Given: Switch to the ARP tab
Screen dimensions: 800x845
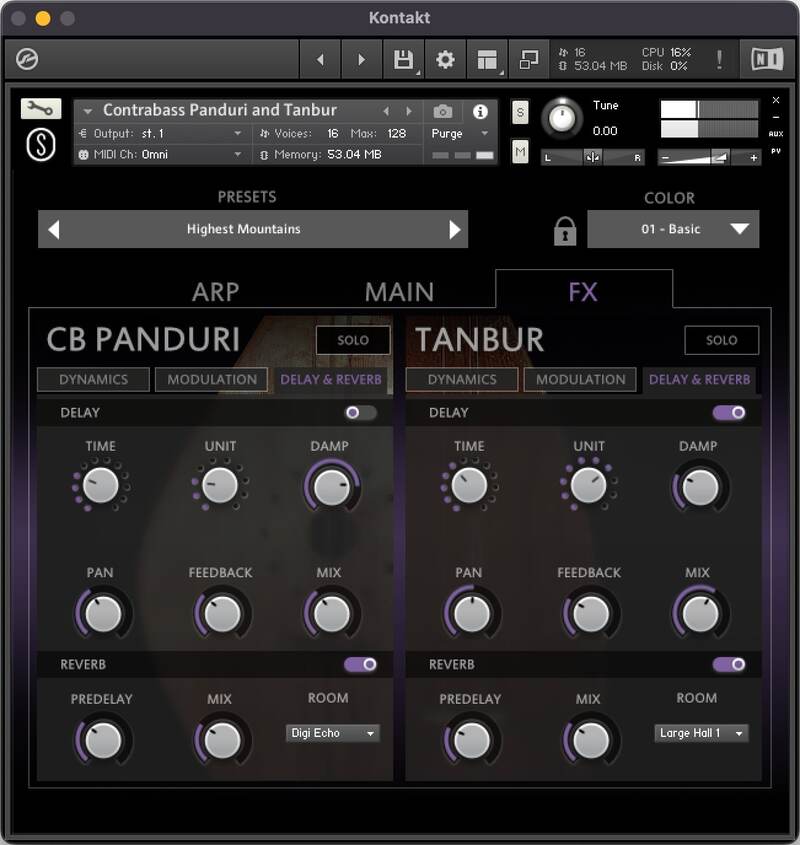Looking at the screenshot, I should pyautogui.click(x=216, y=291).
